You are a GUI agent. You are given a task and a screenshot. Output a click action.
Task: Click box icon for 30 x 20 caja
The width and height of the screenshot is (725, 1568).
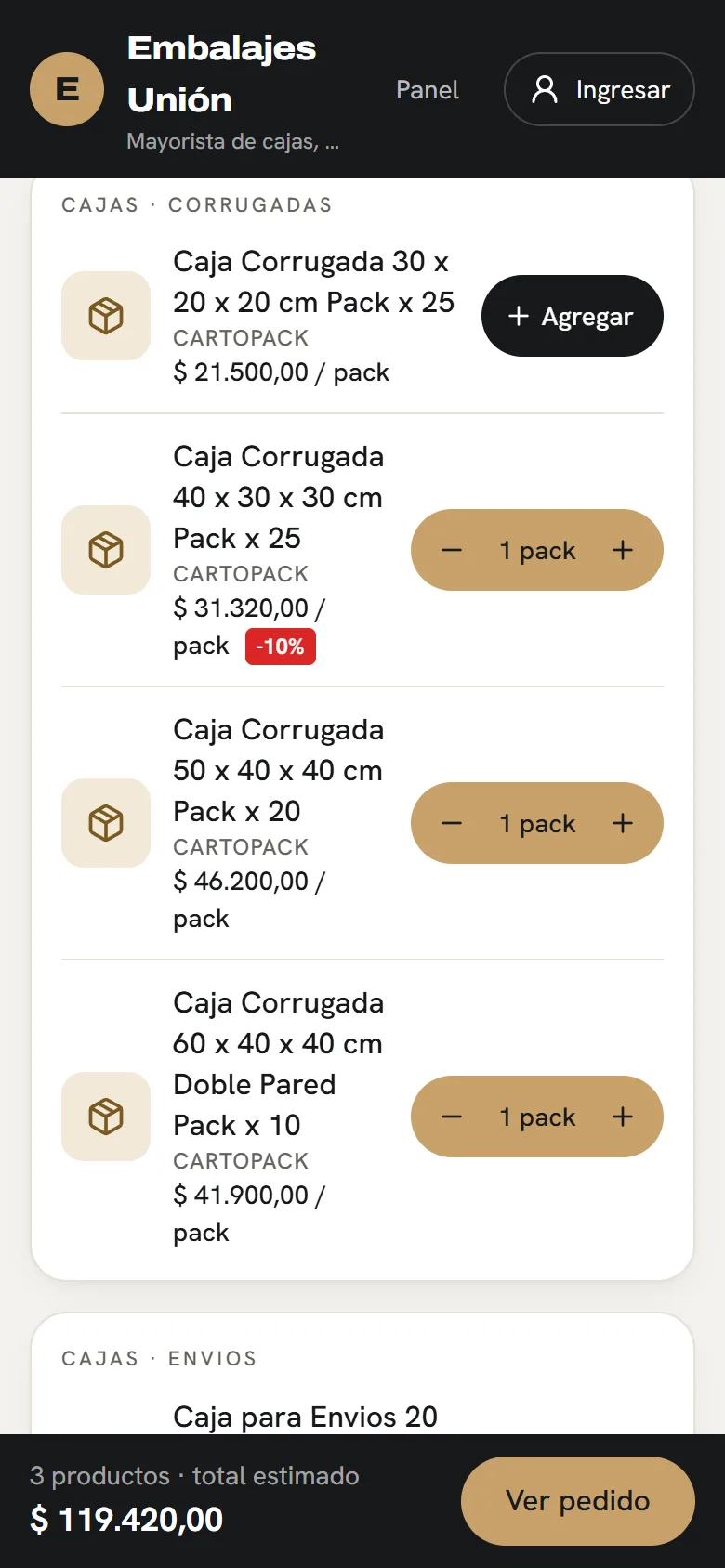pyautogui.click(x=106, y=316)
